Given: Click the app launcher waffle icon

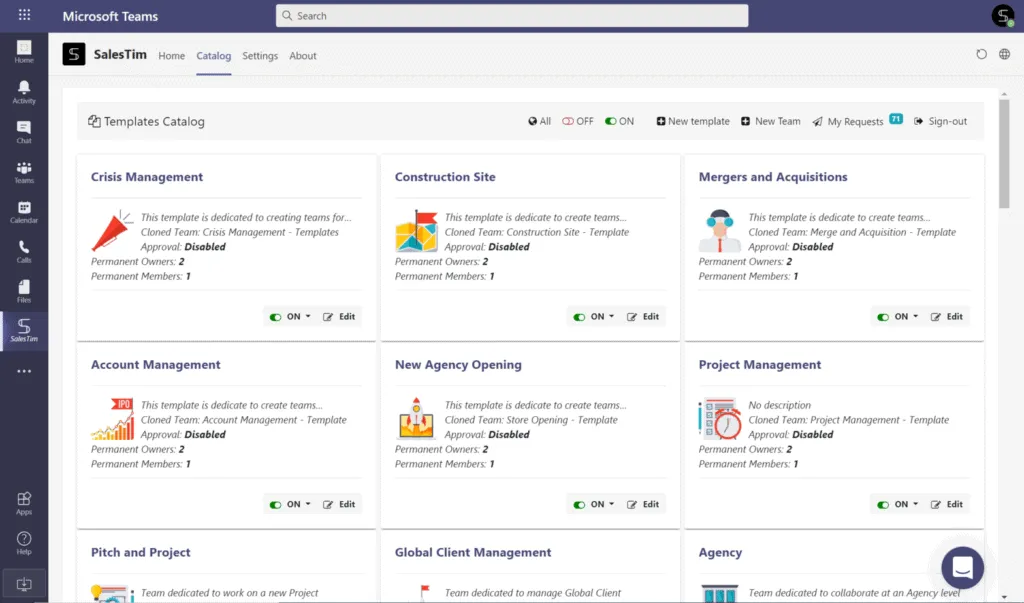Looking at the screenshot, I should (24, 16).
